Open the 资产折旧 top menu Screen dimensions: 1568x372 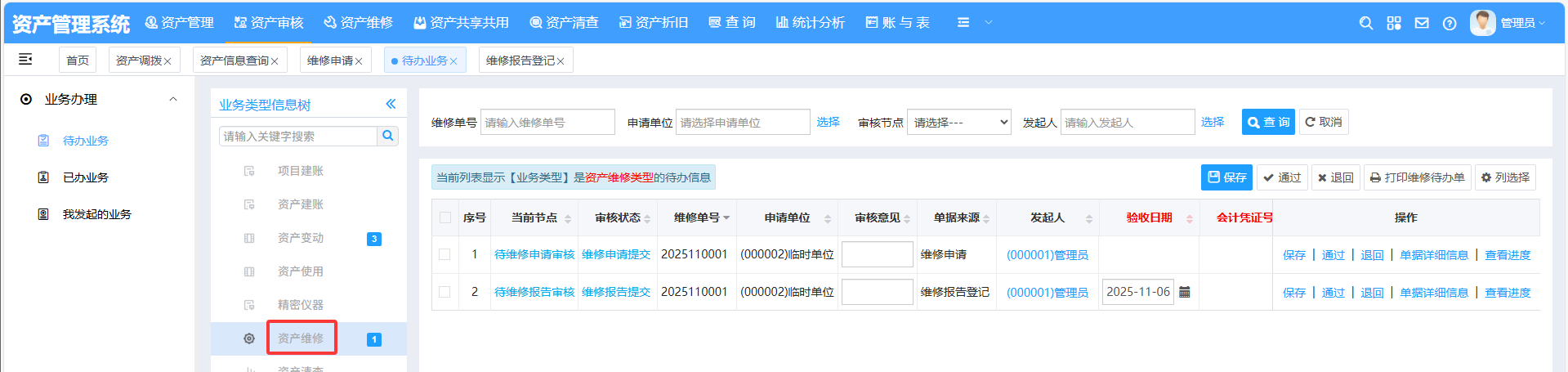click(x=654, y=23)
